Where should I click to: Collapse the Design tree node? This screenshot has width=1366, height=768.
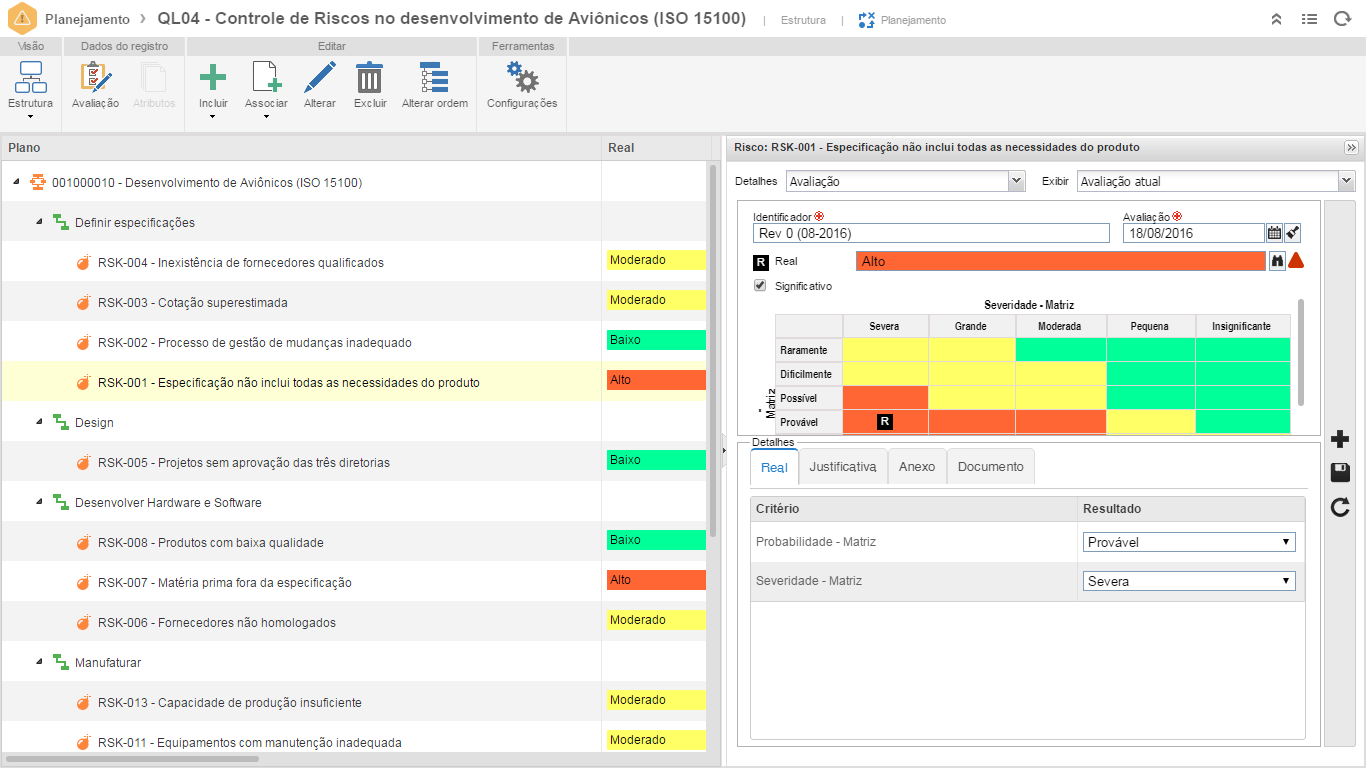pyautogui.click(x=40, y=422)
